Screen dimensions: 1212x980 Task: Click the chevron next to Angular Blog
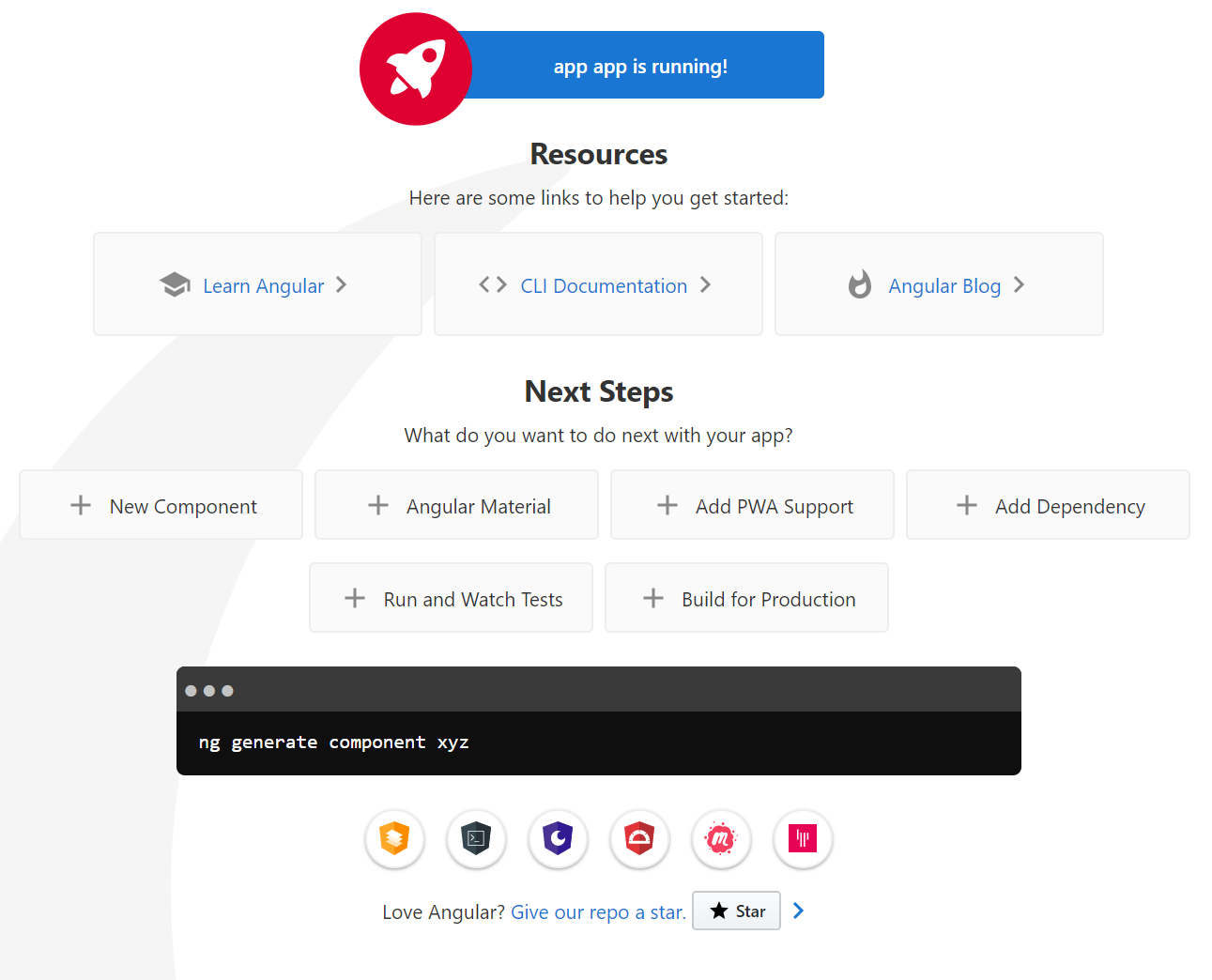(1019, 284)
